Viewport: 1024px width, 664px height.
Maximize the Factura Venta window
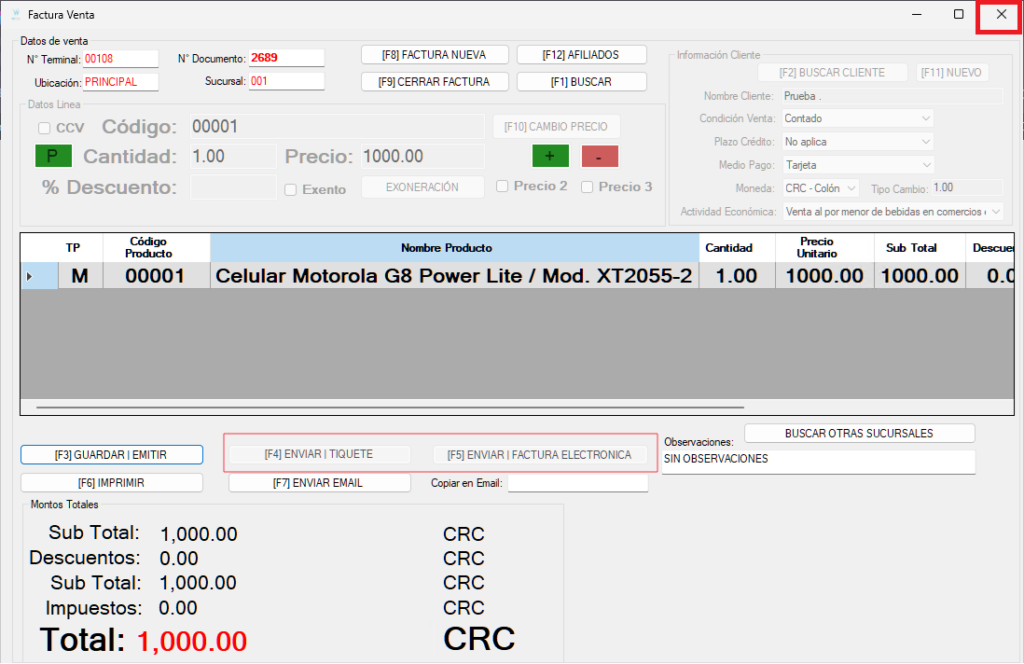pyautogui.click(x=958, y=14)
